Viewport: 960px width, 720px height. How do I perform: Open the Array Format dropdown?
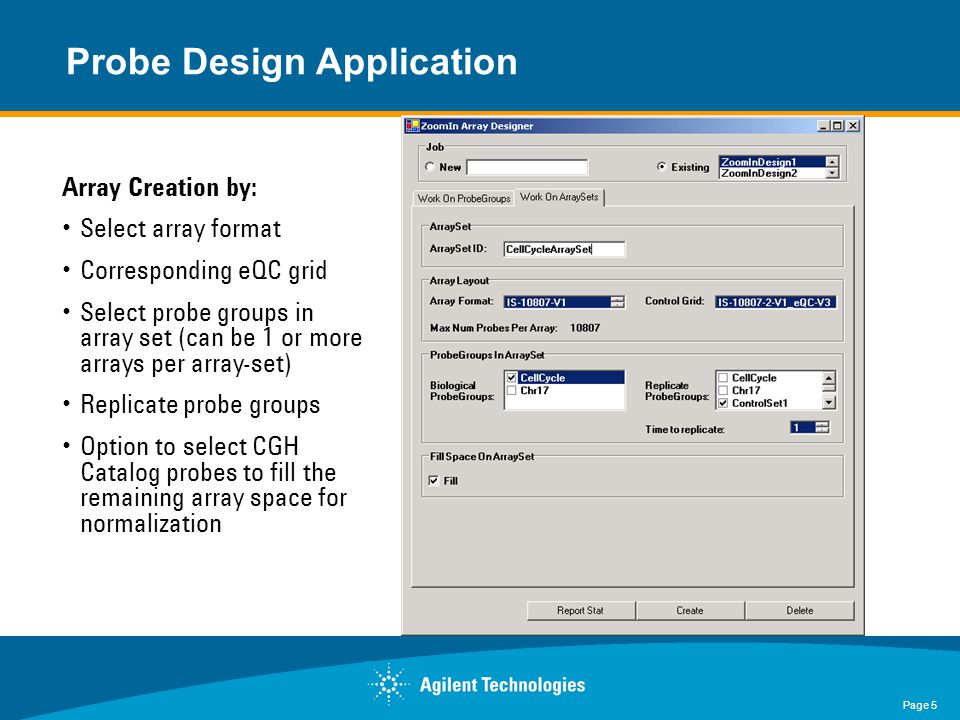coord(617,302)
